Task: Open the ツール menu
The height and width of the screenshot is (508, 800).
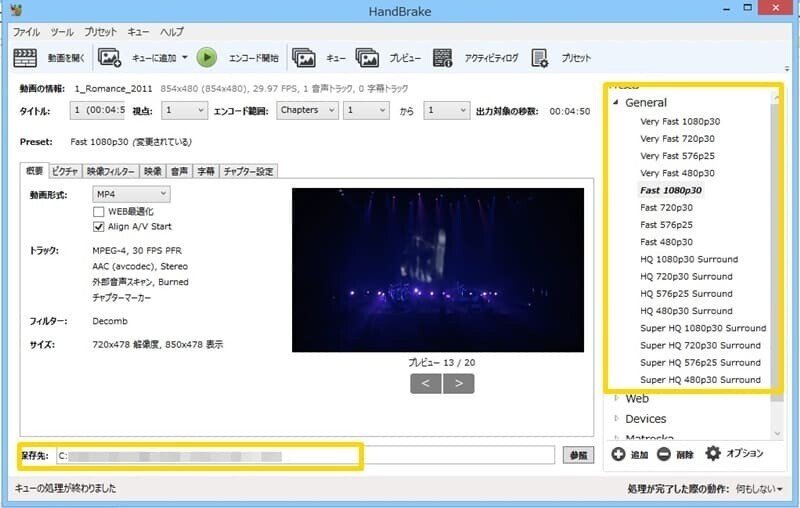Action: click(62, 32)
